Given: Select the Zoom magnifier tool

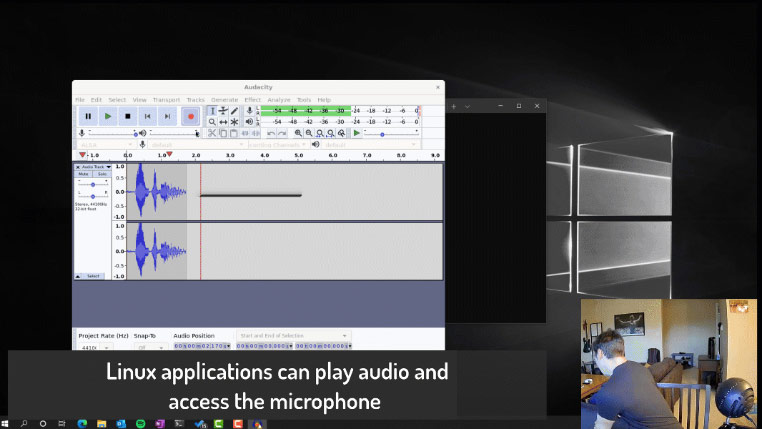Looking at the screenshot, I should point(212,122).
